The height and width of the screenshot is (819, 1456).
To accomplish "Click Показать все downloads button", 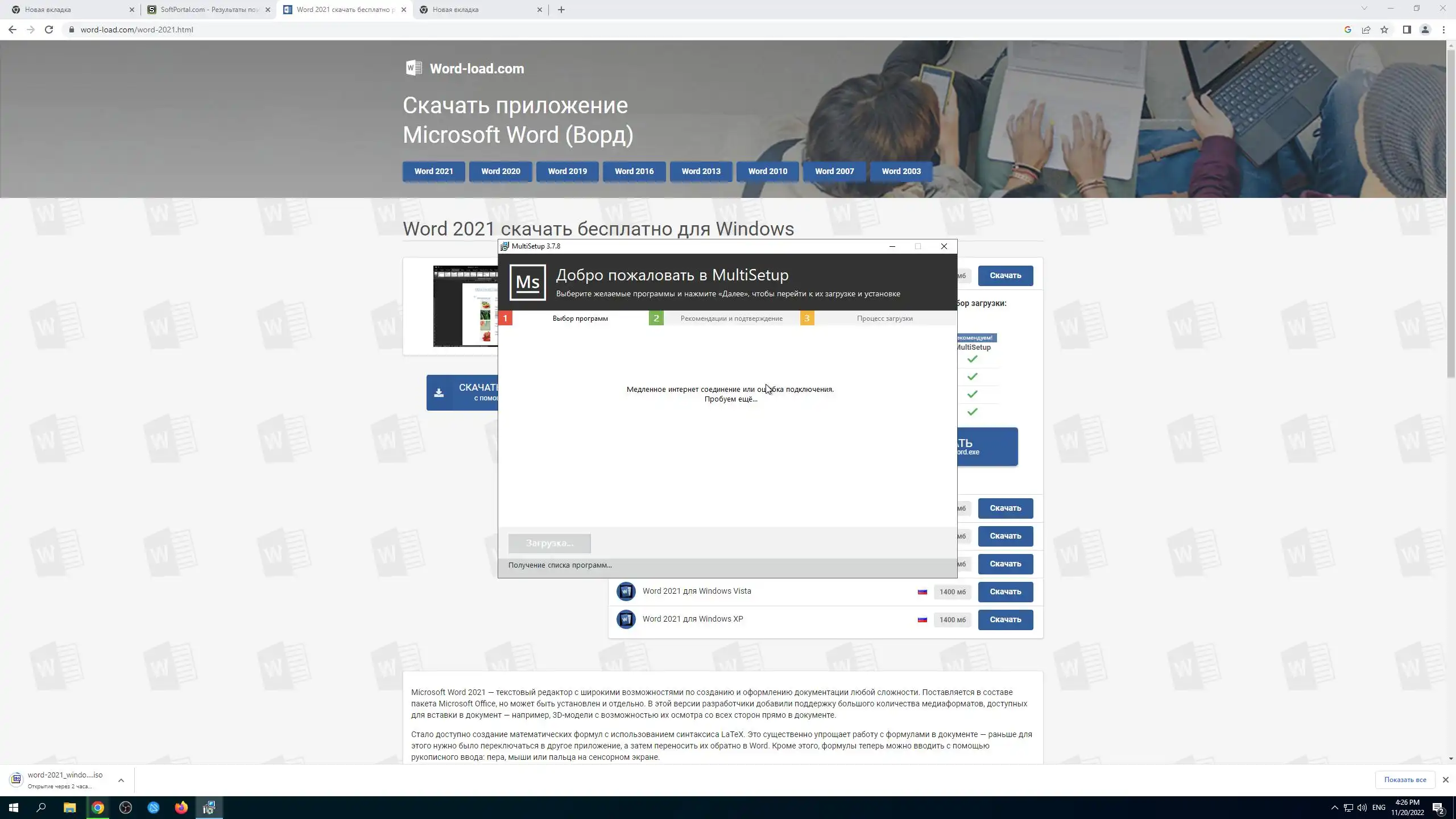I will [x=1405, y=779].
